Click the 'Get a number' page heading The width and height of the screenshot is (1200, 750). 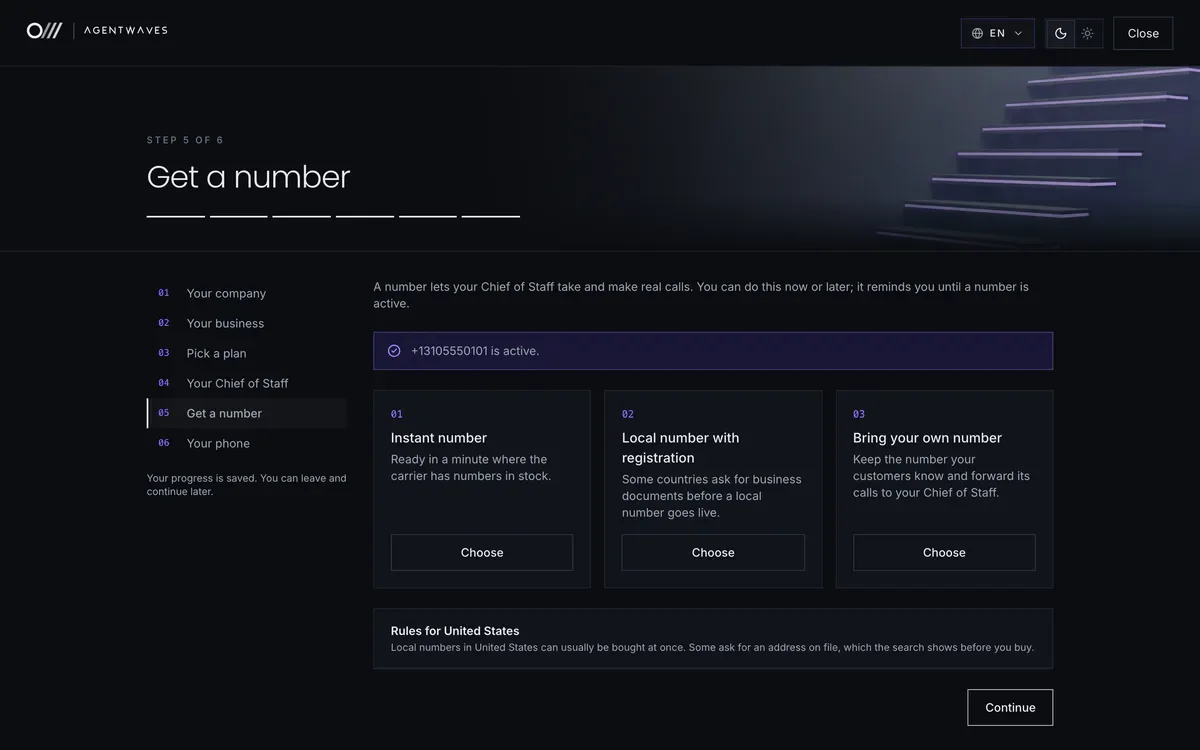coord(248,177)
